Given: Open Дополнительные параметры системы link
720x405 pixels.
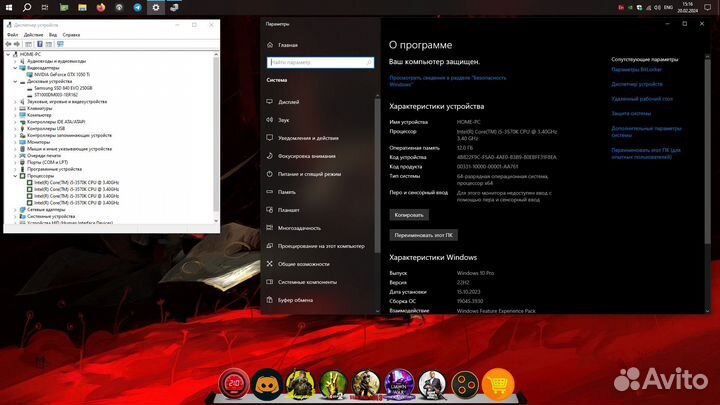Looking at the screenshot, I should pos(646,132).
